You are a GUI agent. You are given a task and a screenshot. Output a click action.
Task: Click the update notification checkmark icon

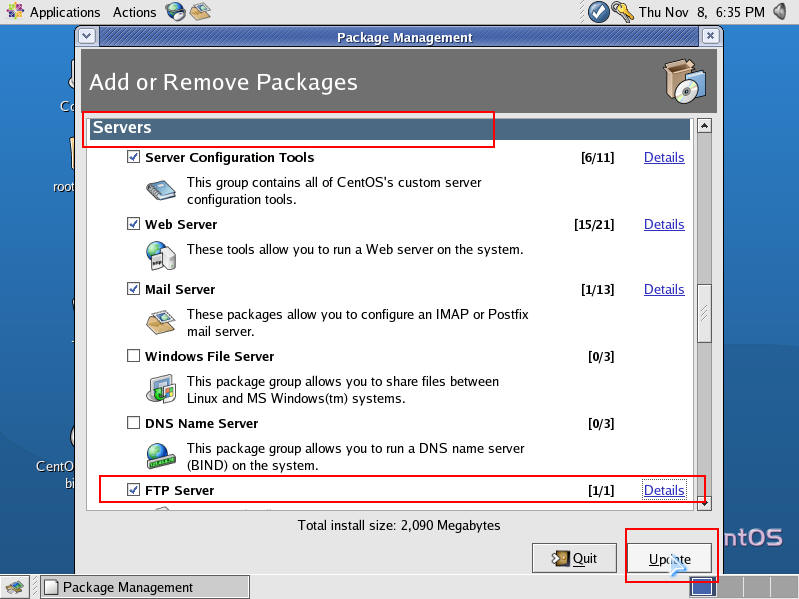[x=598, y=12]
